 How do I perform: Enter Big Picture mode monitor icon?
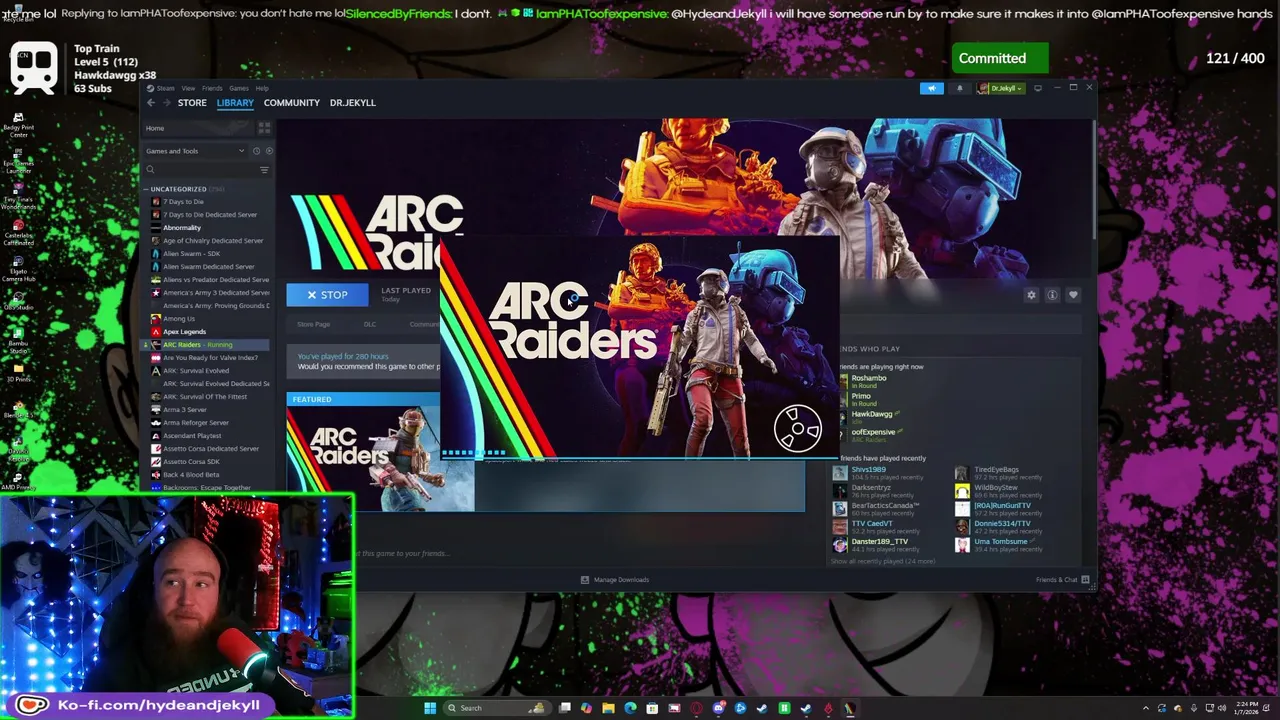pos(1038,88)
